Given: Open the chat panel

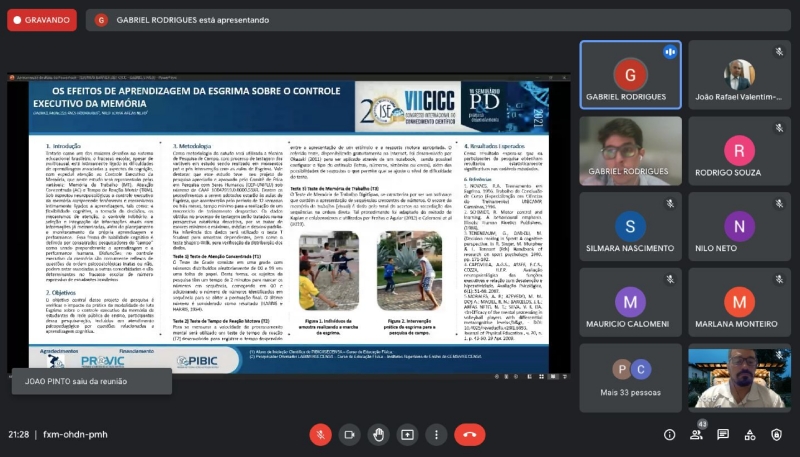Looking at the screenshot, I should [x=723, y=435].
